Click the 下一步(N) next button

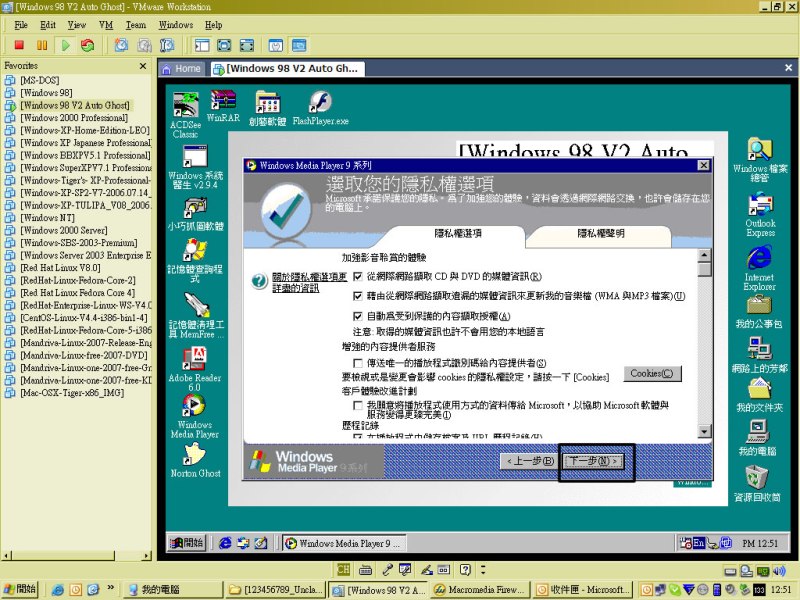click(x=593, y=461)
